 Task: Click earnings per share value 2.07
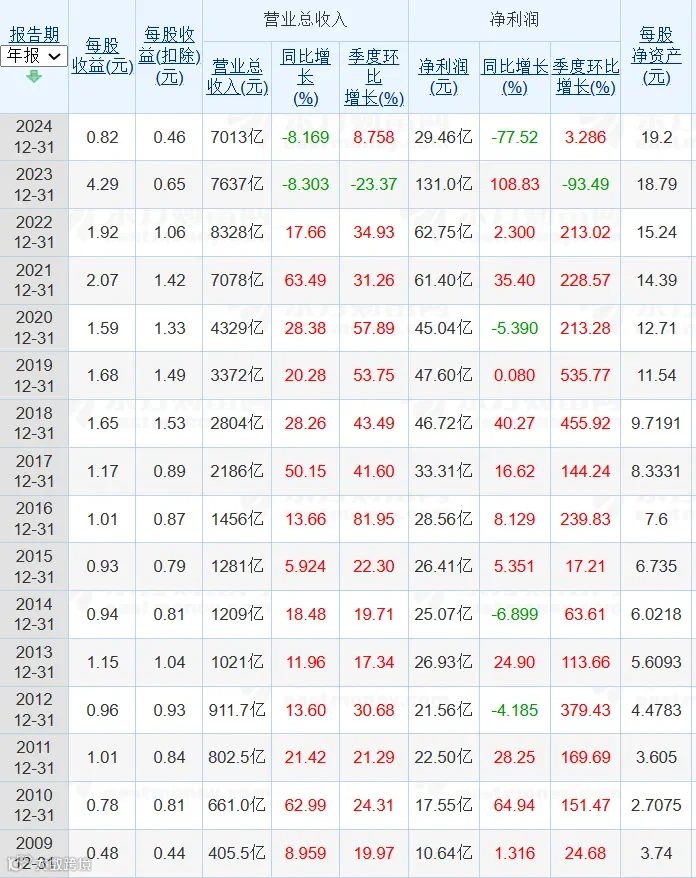click(x=102, y=280)
